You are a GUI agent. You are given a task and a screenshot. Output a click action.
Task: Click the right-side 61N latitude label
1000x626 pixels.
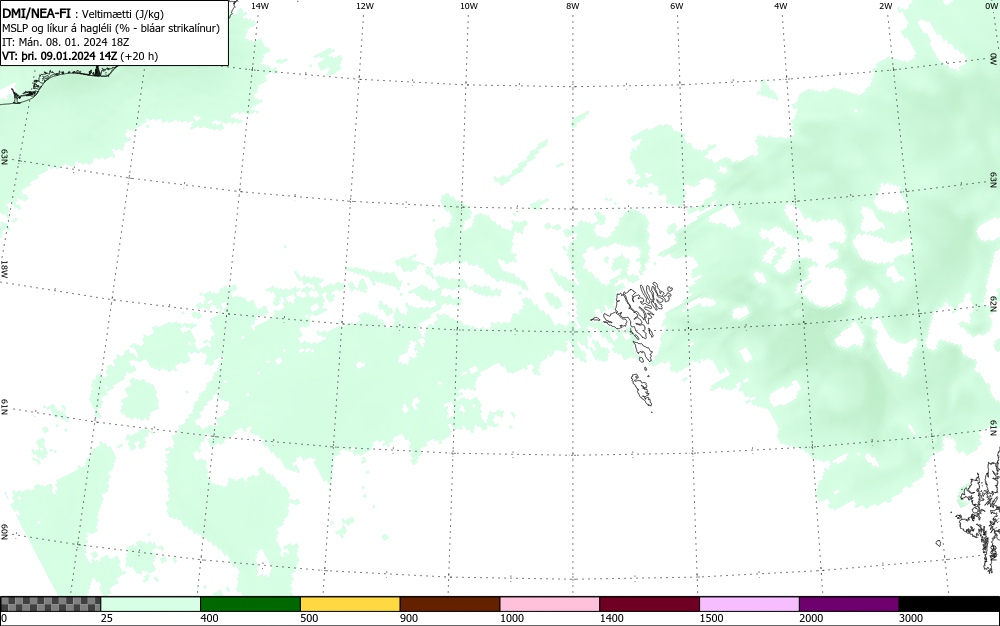click(994, 428)
